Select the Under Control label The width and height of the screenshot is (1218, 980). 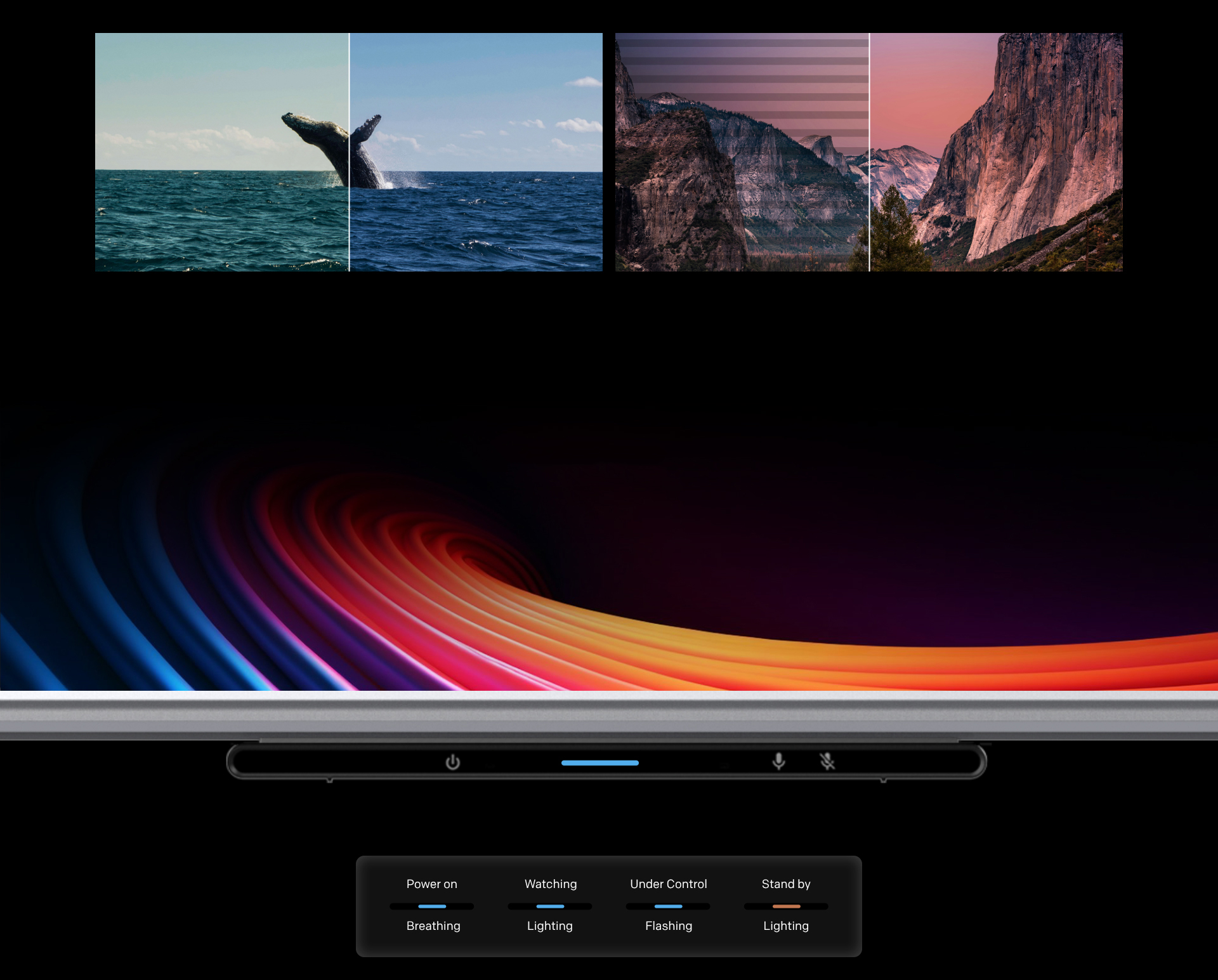(668, 884)
